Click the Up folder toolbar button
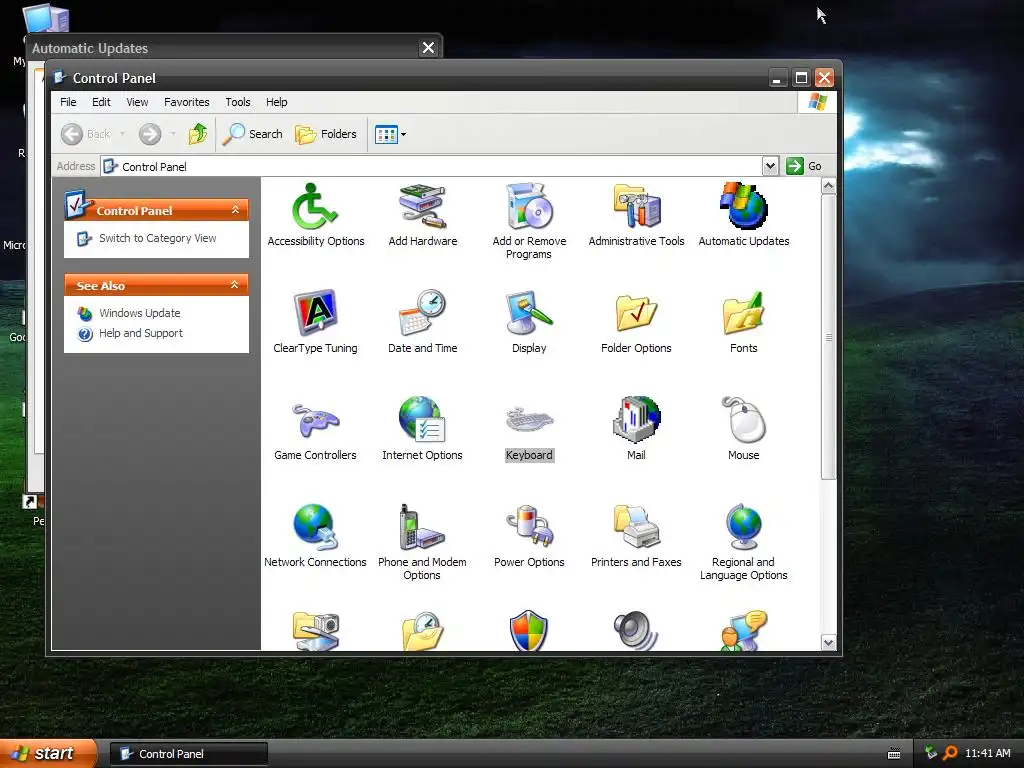Viewport: 1024px width, 768px height. pos(197,134)
